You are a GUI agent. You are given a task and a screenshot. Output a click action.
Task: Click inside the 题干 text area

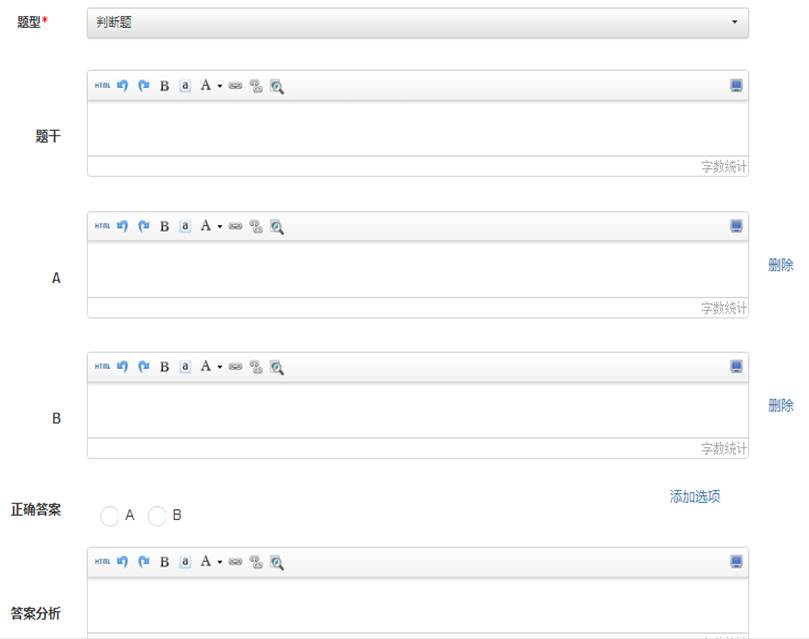pyautogui.click(x=417, y=128)
